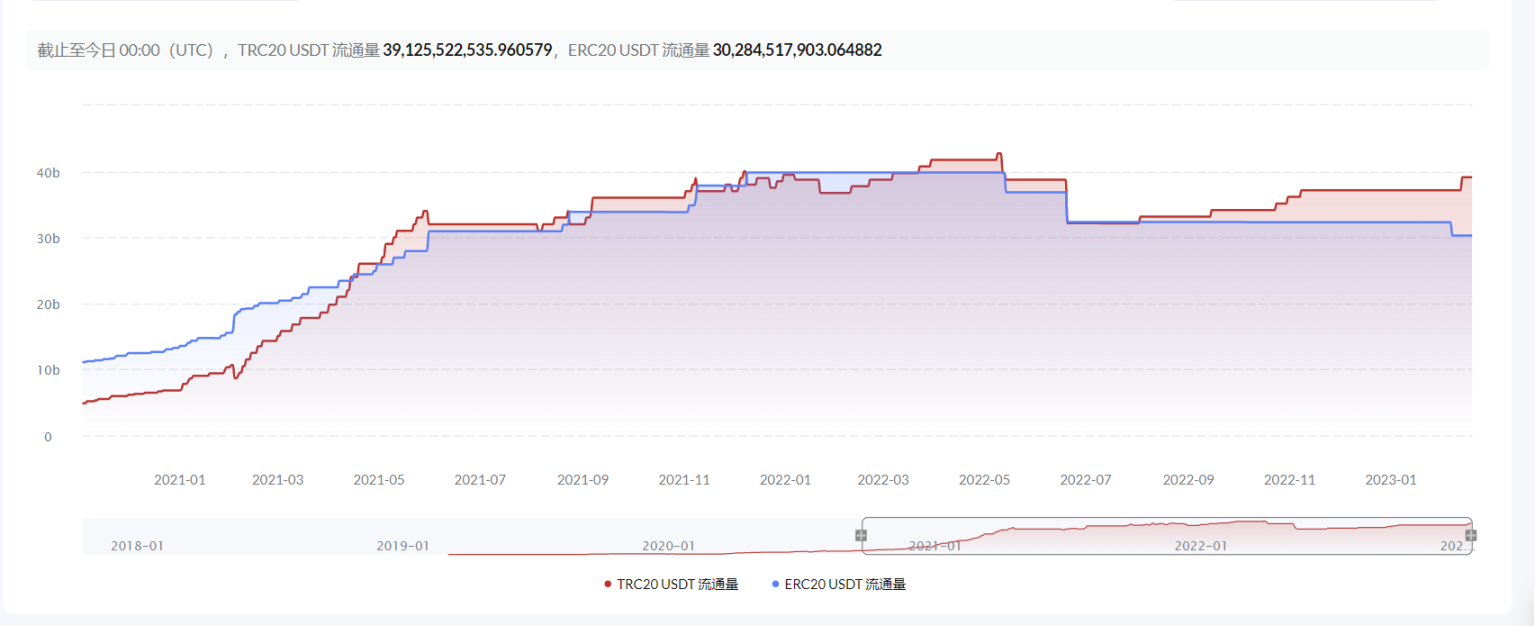Screen dimensions: 1535x626
Task: Hide the ERC20 USDT 流通量 series label
Action: [845, 584]
